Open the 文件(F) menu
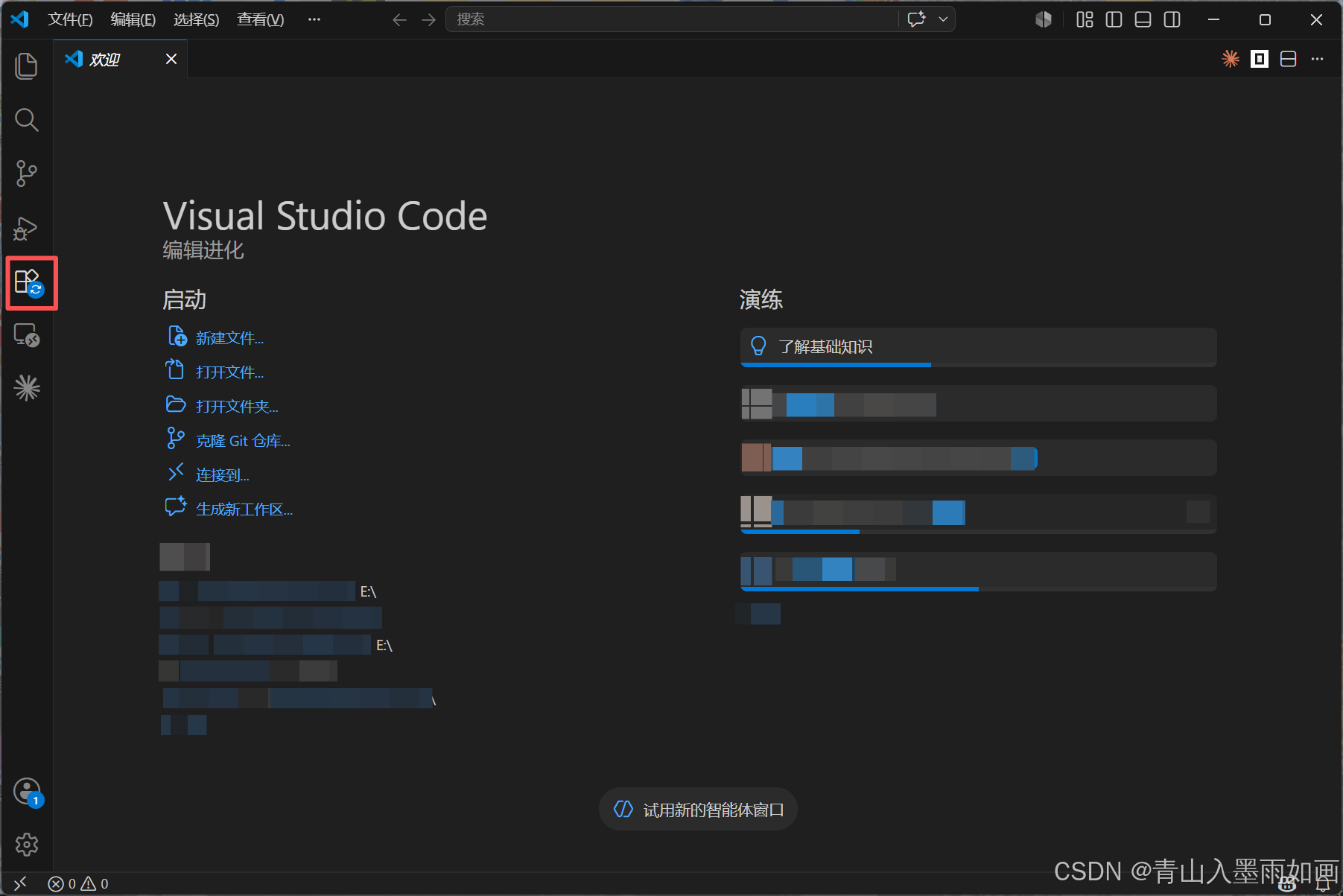This screenshot has height=896, width=1343. 70,19
